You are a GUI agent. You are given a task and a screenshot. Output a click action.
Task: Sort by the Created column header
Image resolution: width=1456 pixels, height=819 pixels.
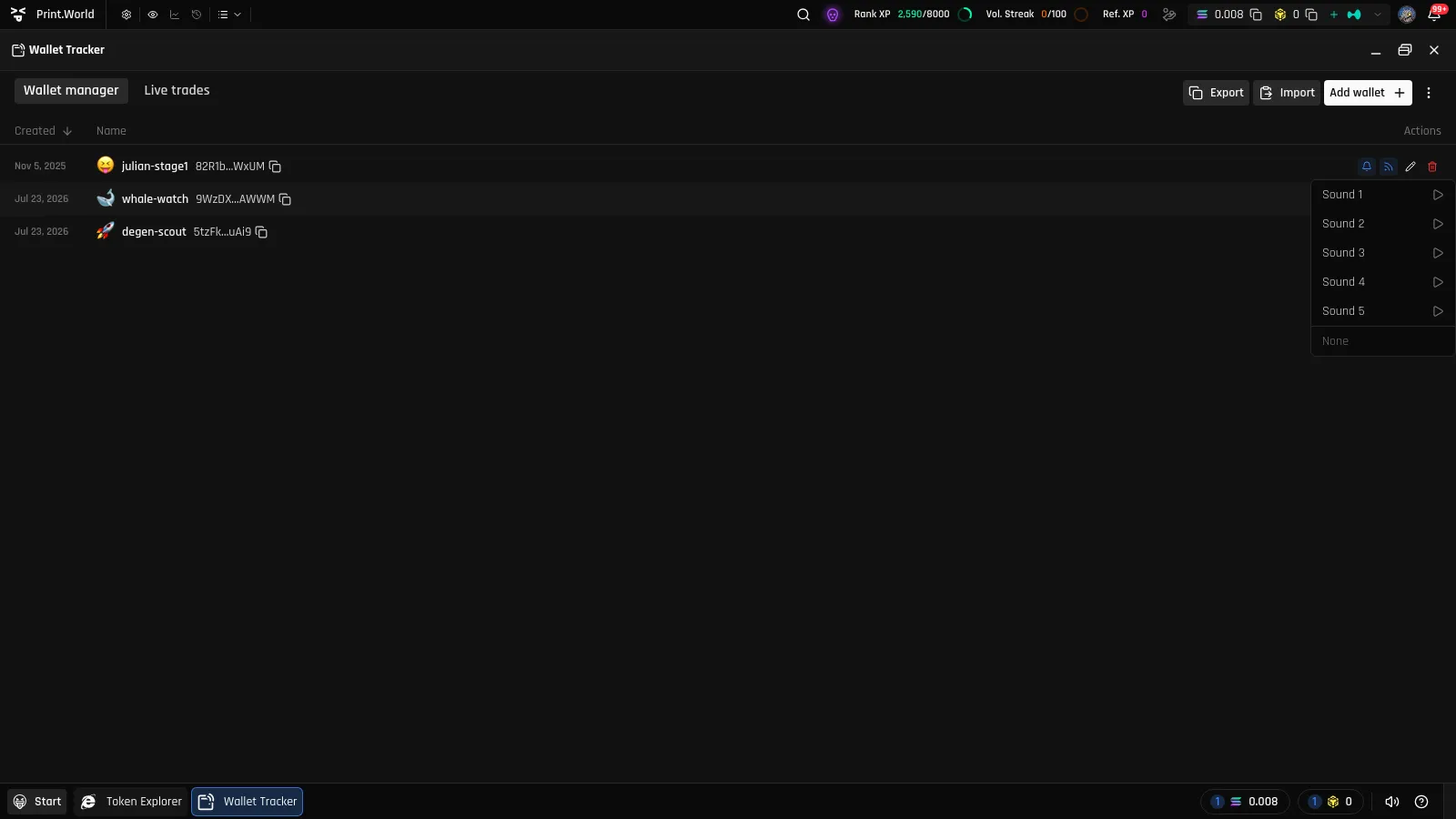pos(43,131)
